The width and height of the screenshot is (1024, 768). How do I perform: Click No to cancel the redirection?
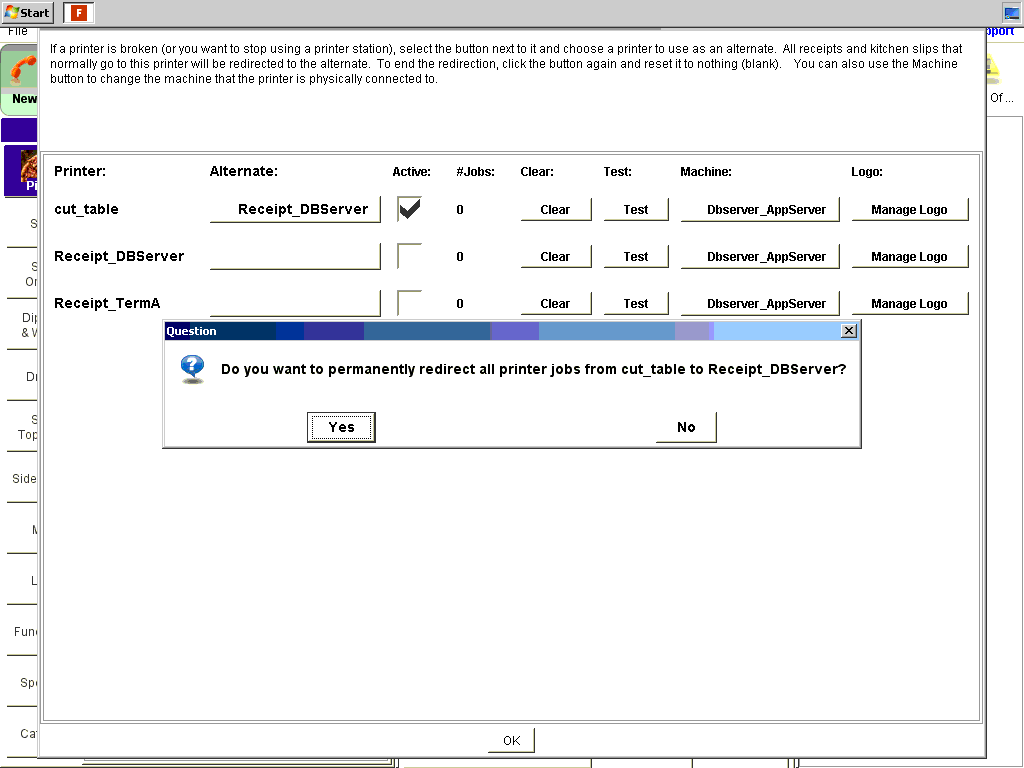point(686,426)
